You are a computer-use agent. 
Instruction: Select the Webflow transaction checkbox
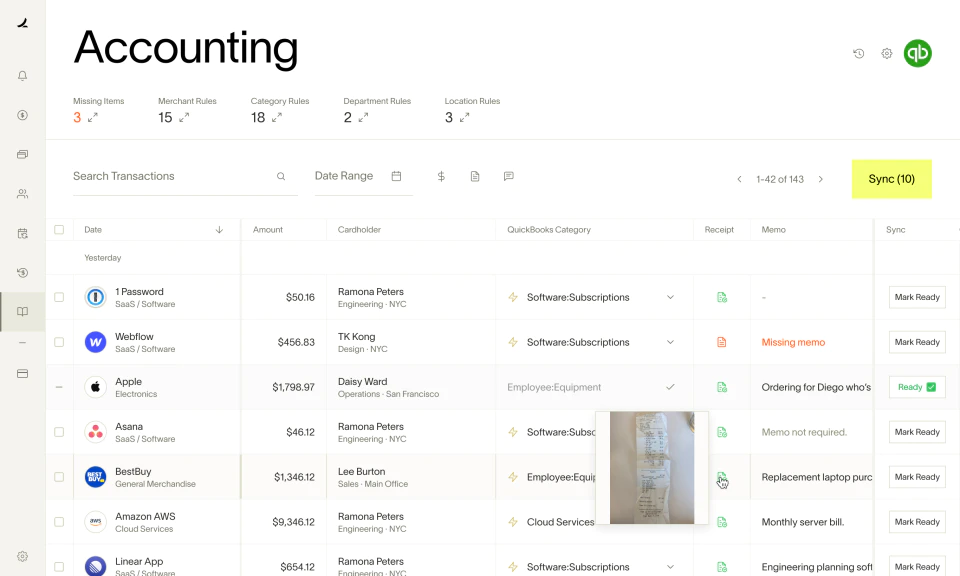coord(59,342)
